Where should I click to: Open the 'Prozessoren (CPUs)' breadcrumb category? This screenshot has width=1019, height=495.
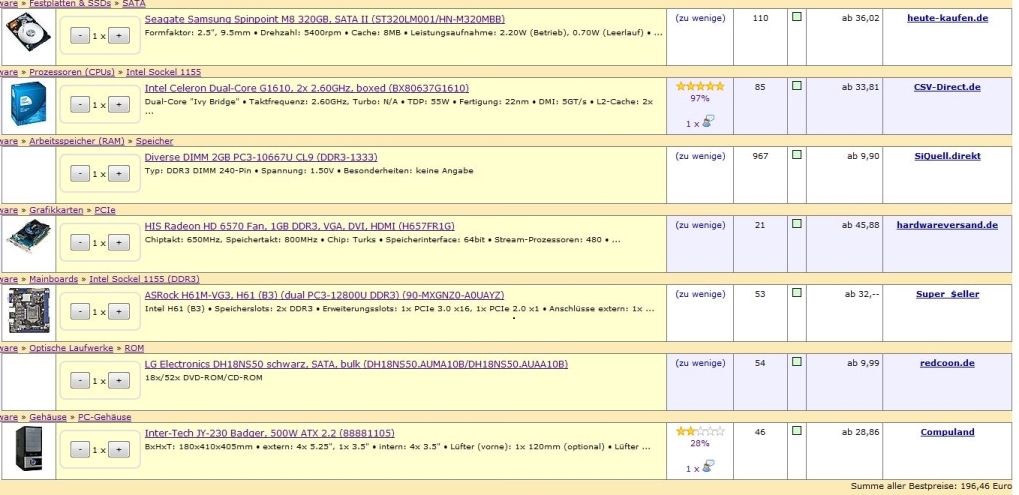click(x=71, y=72)
